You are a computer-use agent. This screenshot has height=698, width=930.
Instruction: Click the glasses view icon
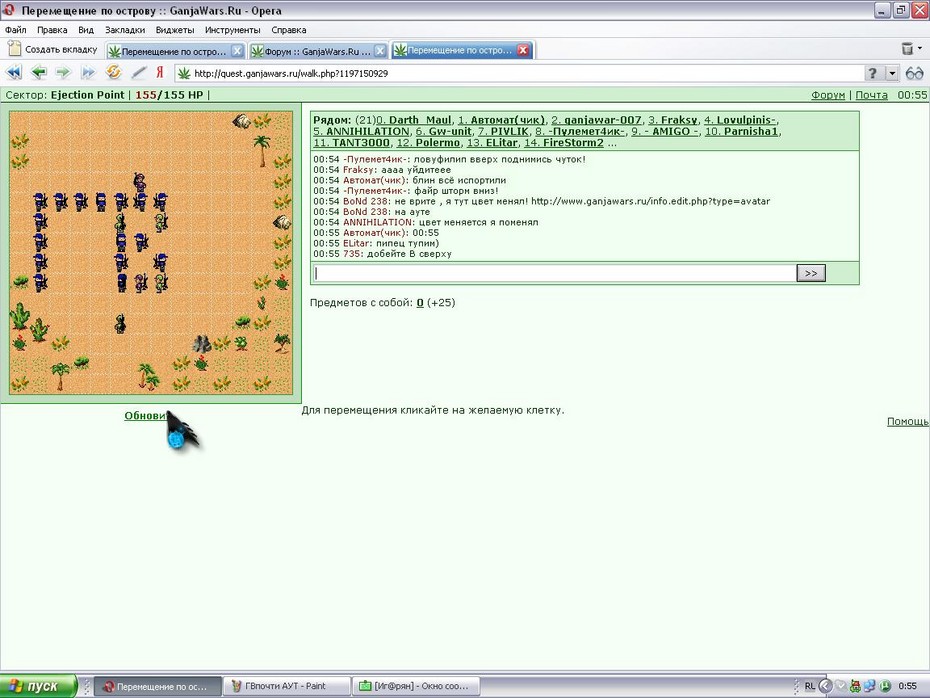click(915, 74)
